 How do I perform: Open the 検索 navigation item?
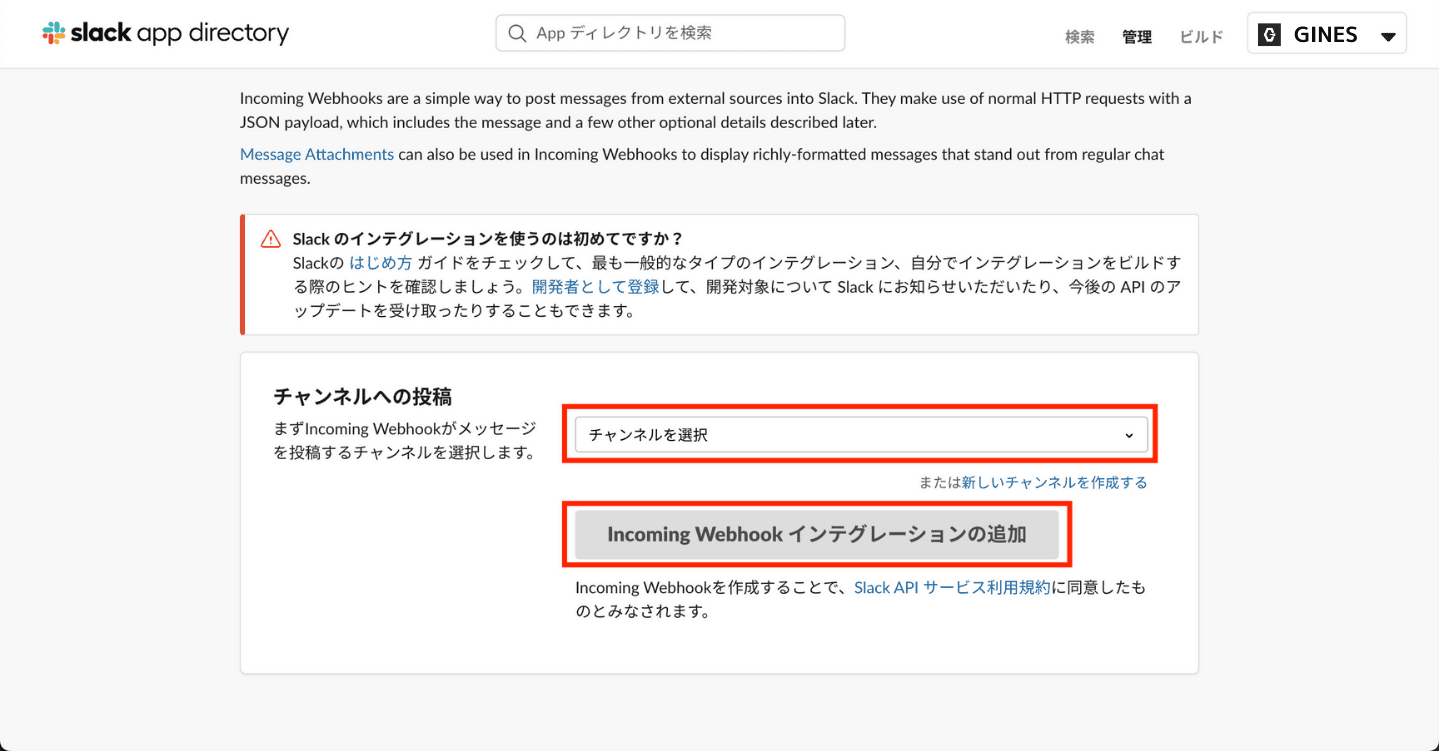pos(1080,37)
